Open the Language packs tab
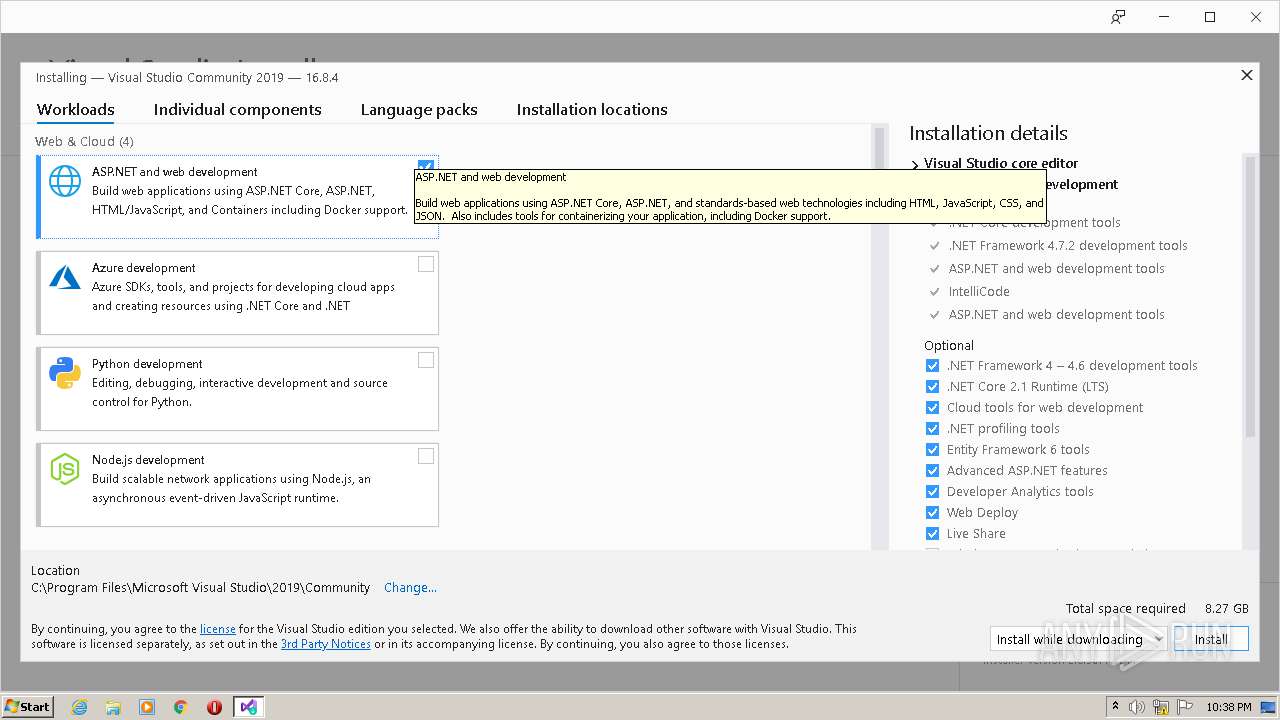 click(x=419, y=110)
